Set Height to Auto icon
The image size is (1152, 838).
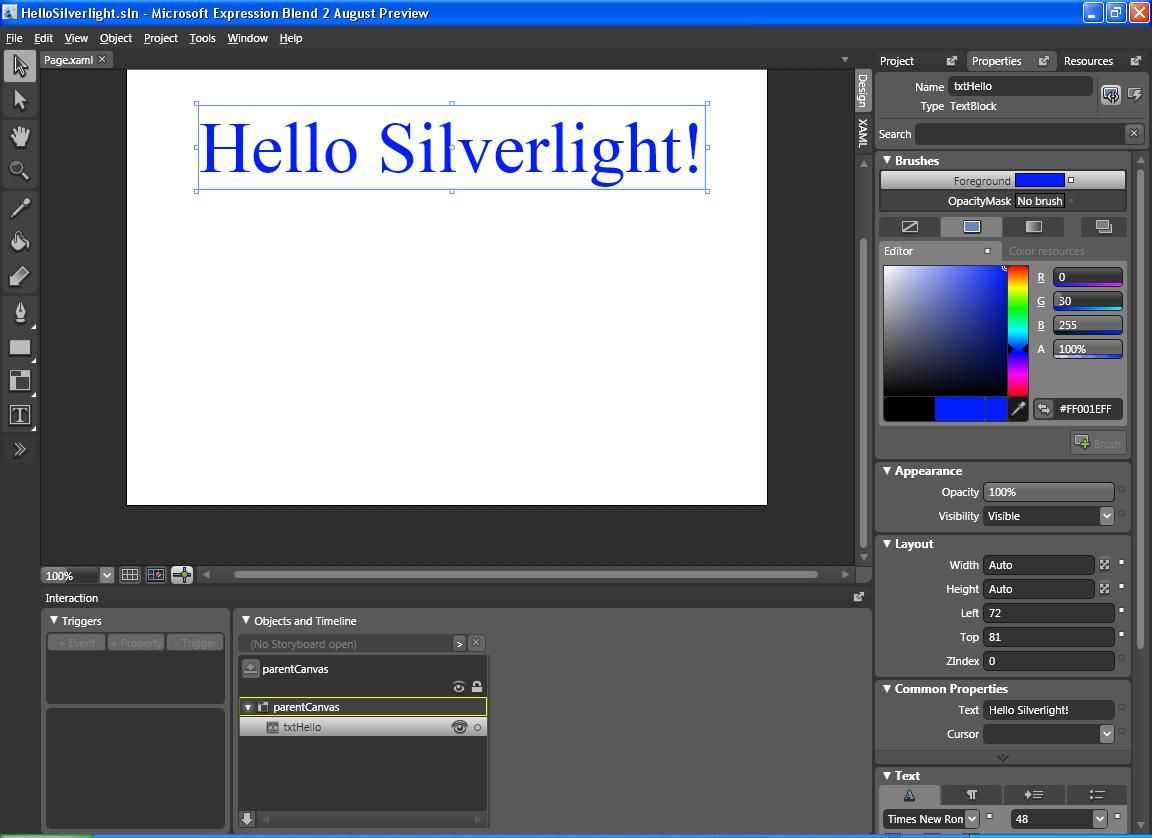pos(1104,589)
